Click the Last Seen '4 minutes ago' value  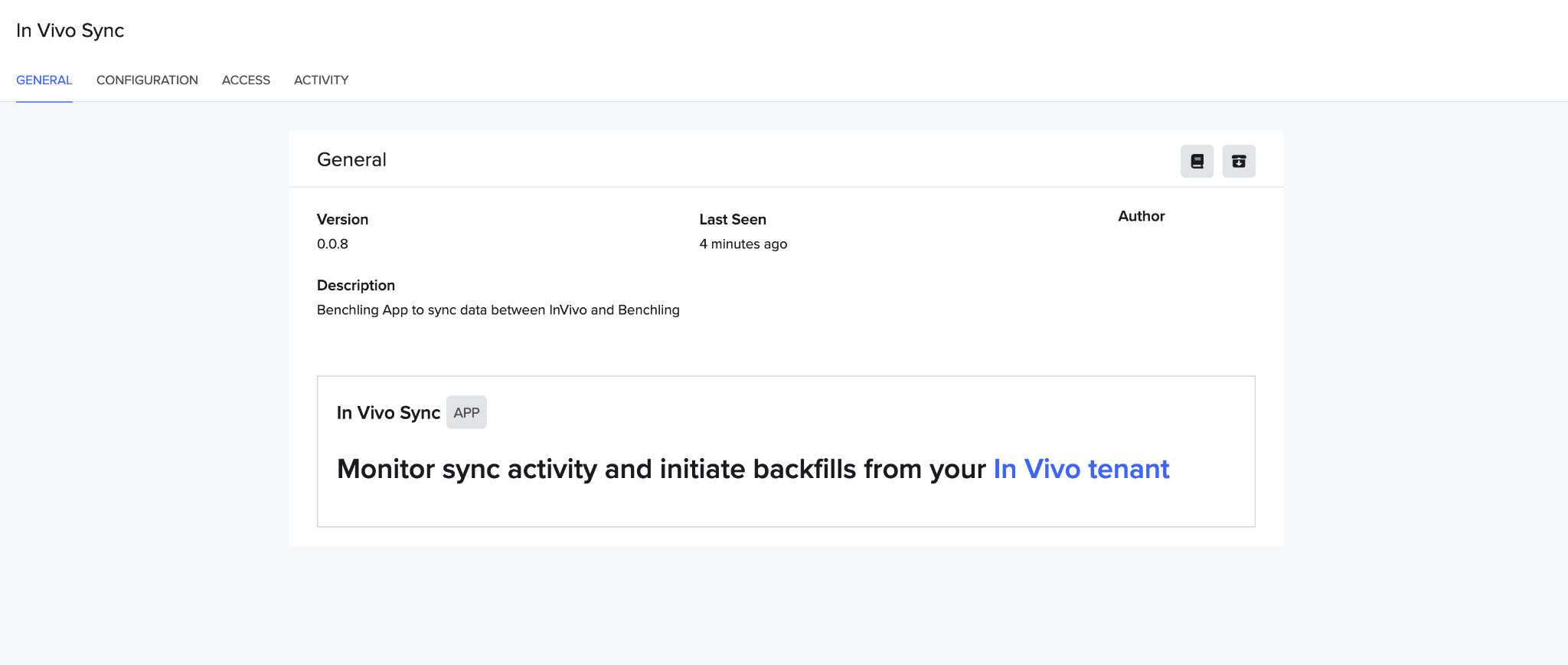743,244
